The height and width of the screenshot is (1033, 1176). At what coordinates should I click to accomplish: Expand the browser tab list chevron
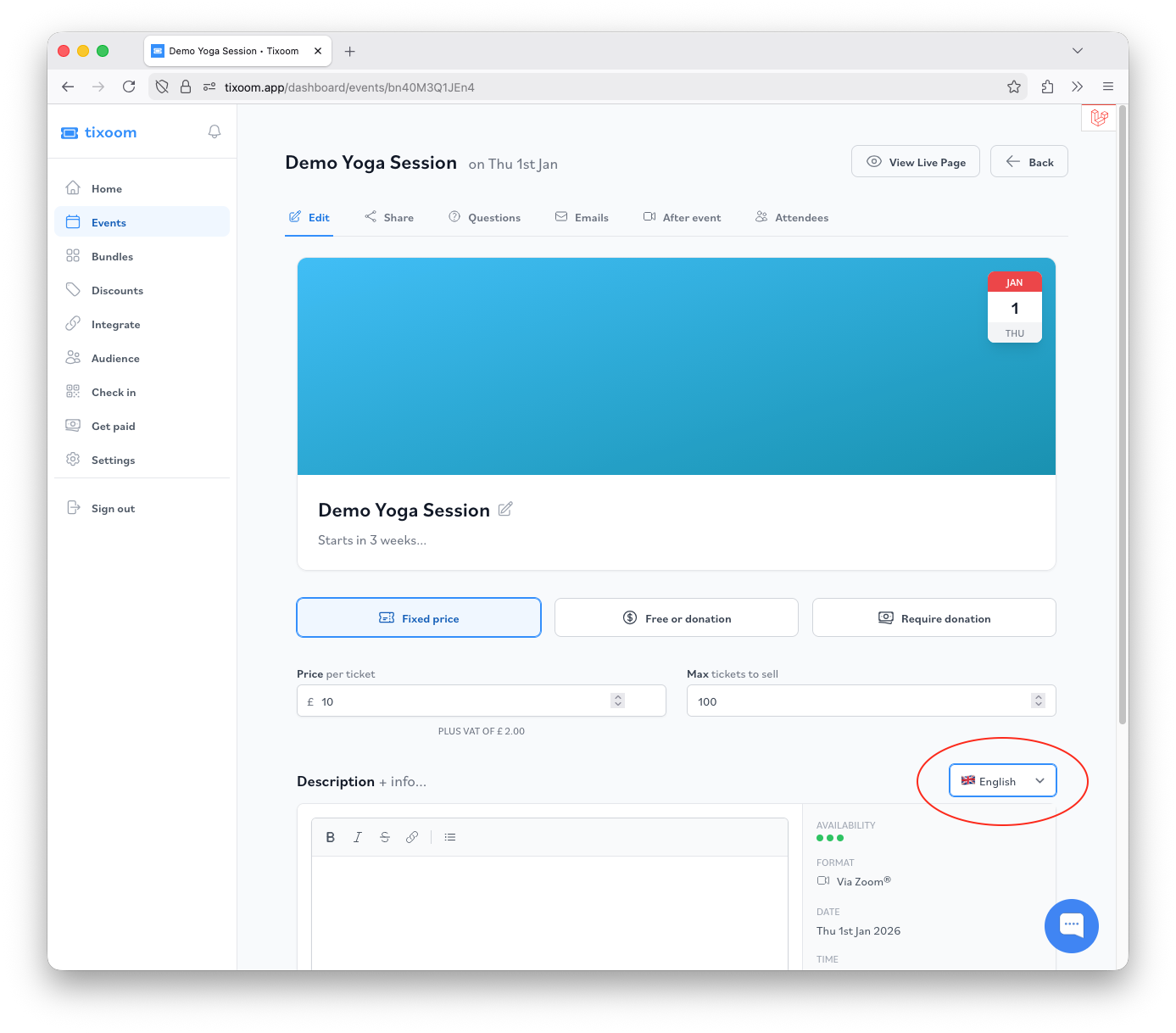1077,51
